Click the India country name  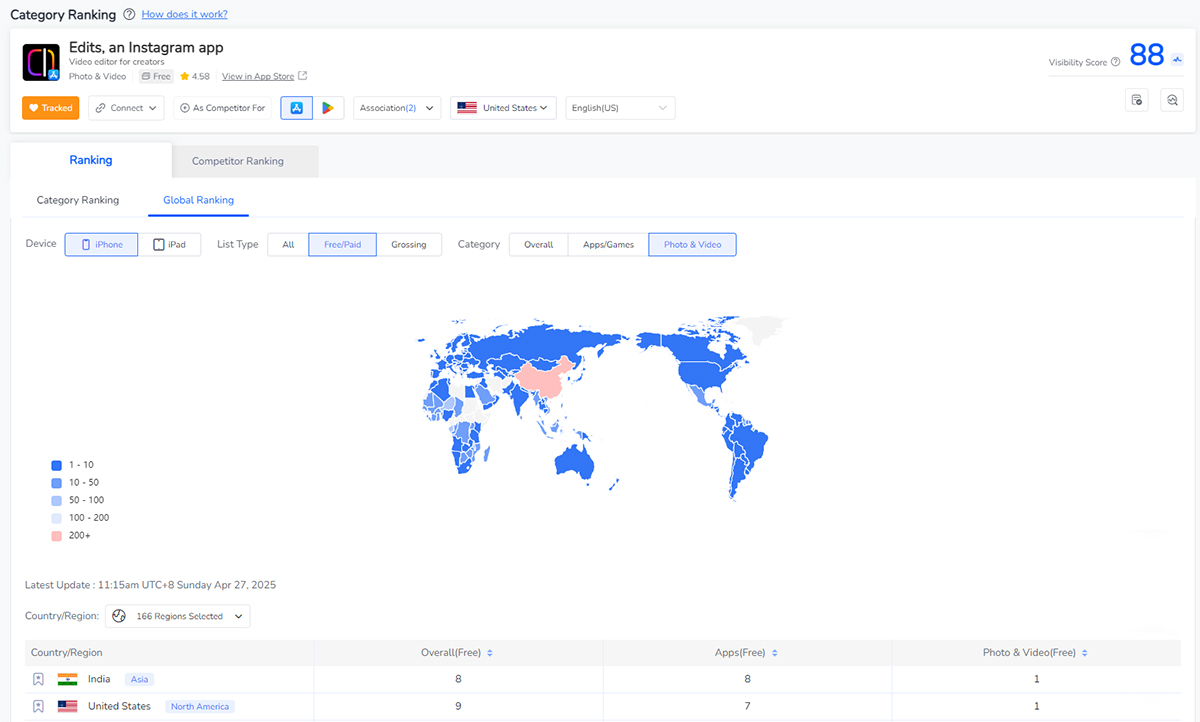(99, 679)
